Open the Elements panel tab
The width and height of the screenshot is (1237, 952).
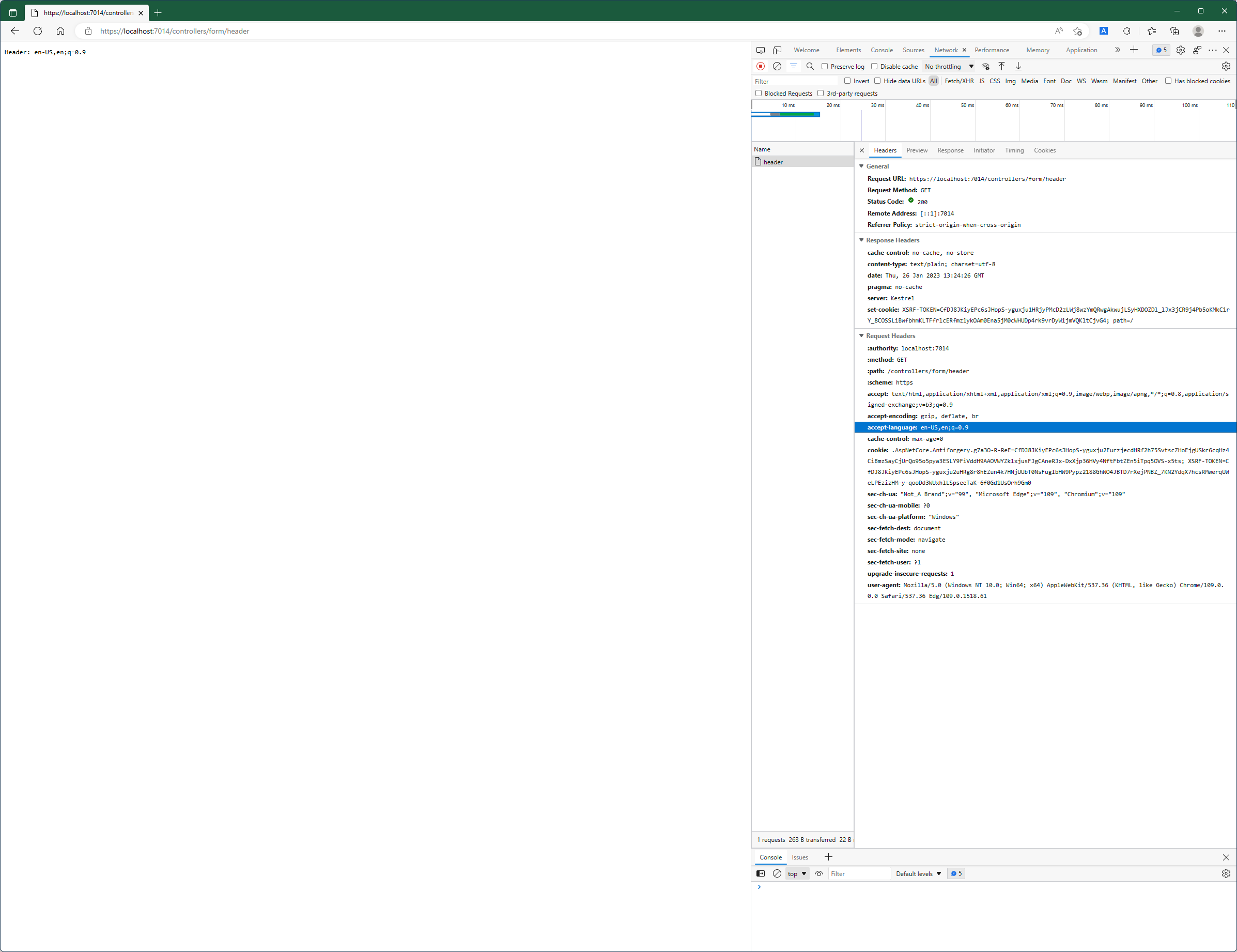tap(848, 50)
